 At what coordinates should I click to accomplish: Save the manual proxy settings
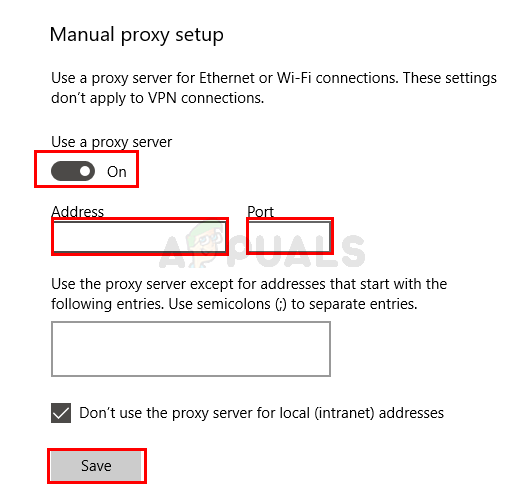tap(96, 466)
